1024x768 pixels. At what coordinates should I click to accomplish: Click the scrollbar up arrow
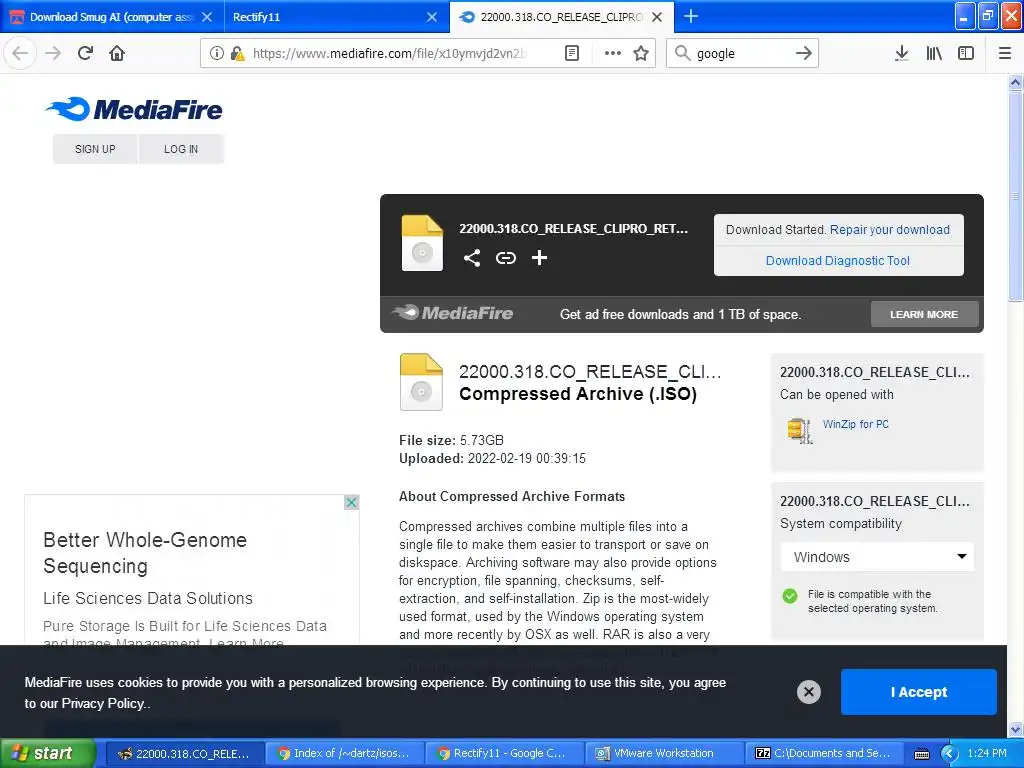click(1015, 82)
